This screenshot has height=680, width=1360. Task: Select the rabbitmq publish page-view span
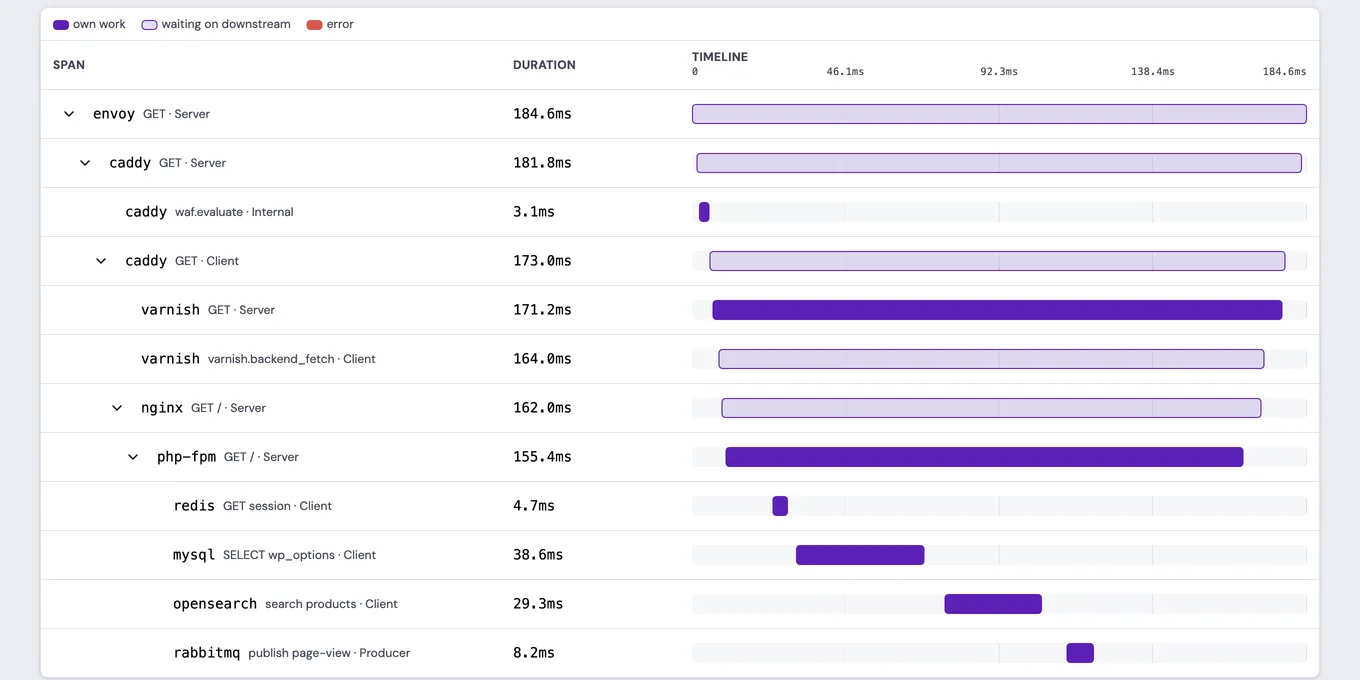click(x=292, y=653)
